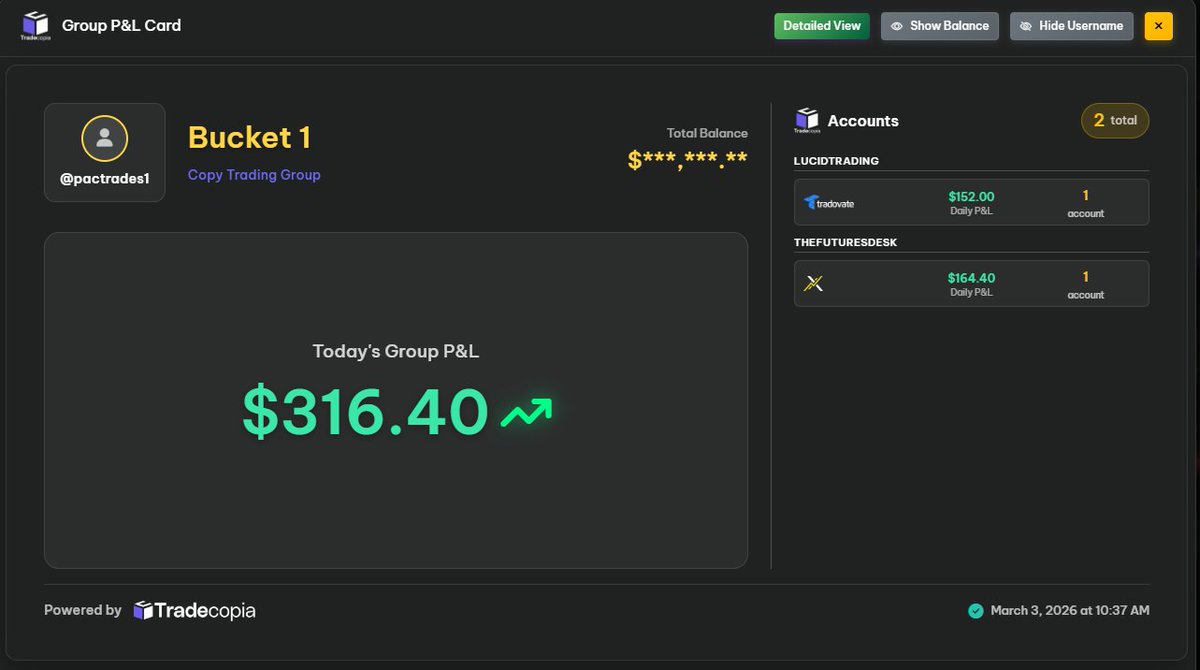Click the user avatar icon above @pactrades1

point(105,139)
